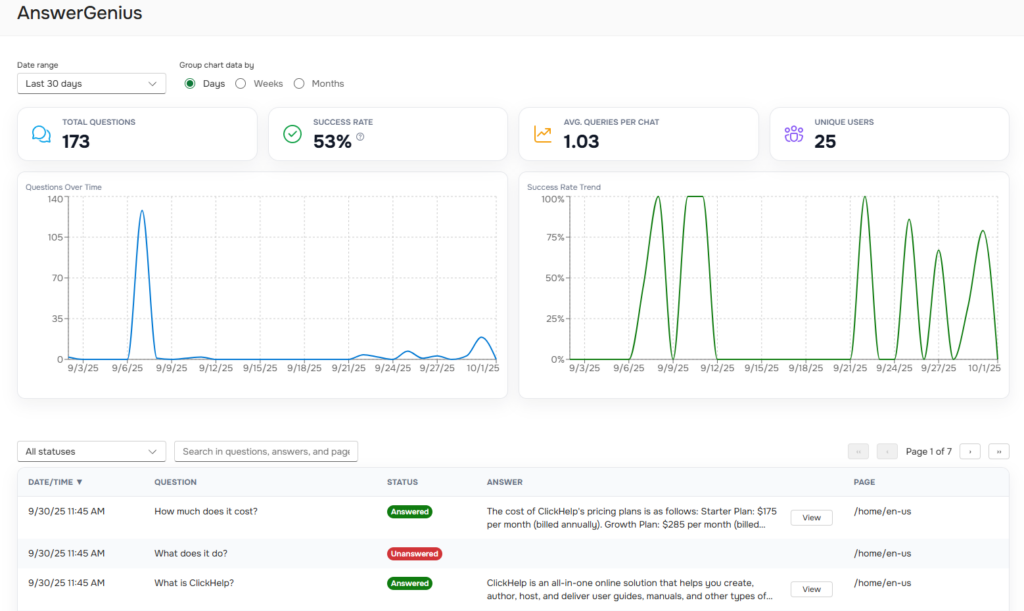Viewport: 1024px width, 611px height.
Task: Click the search questions input field
Action: tap(266, 451)
